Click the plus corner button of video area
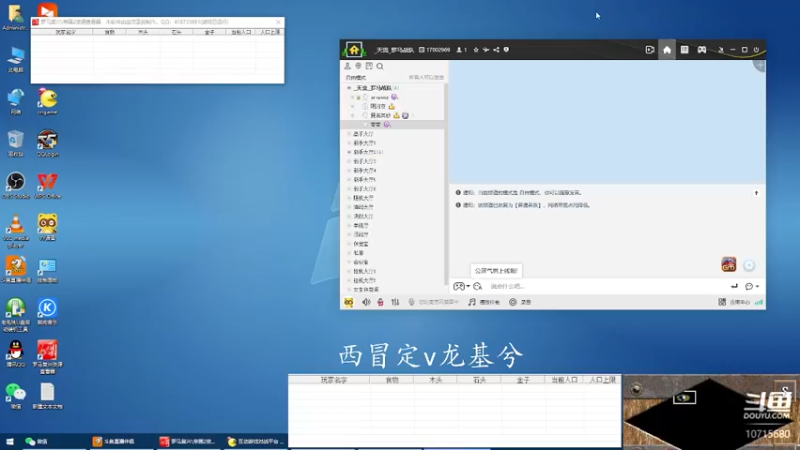The image size is (800, 450). tap(760, 66)
